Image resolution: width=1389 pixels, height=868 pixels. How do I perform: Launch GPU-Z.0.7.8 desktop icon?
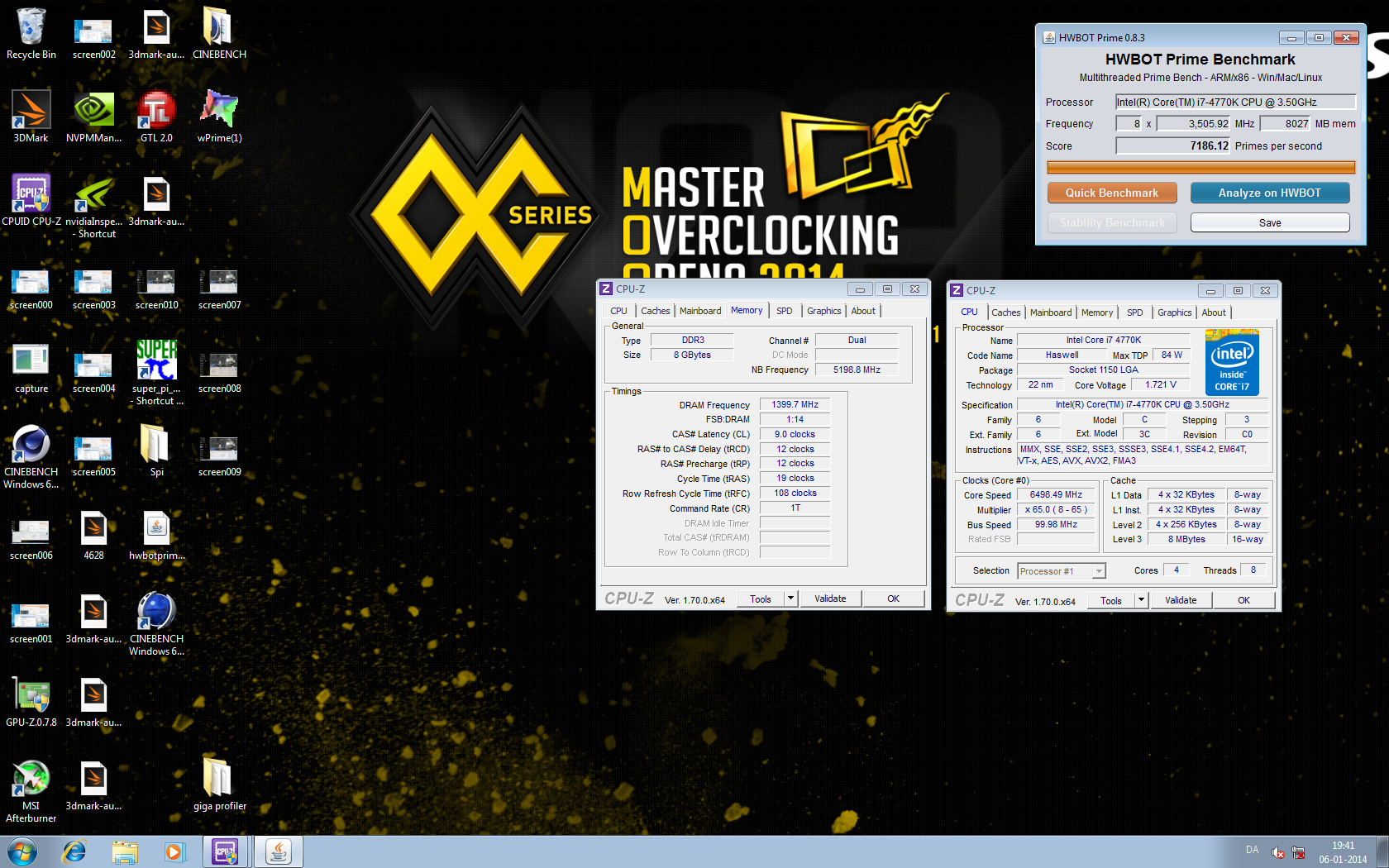(x=31, y=701)
